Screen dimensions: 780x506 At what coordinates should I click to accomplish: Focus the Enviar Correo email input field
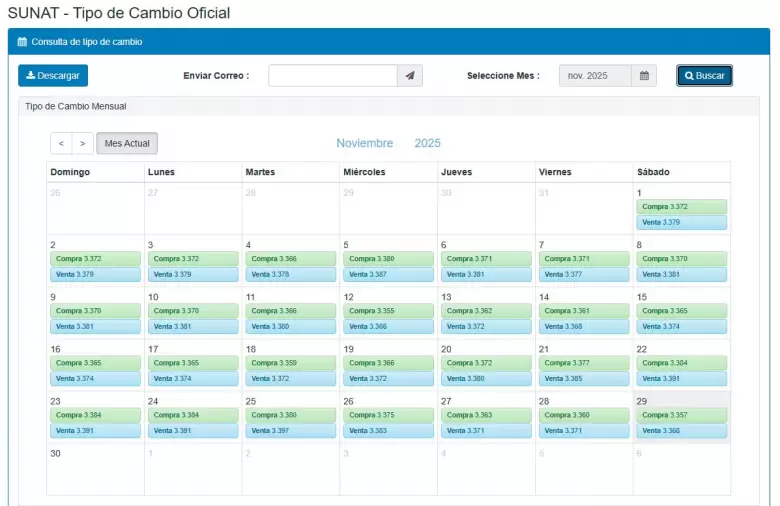pos(332,76)
